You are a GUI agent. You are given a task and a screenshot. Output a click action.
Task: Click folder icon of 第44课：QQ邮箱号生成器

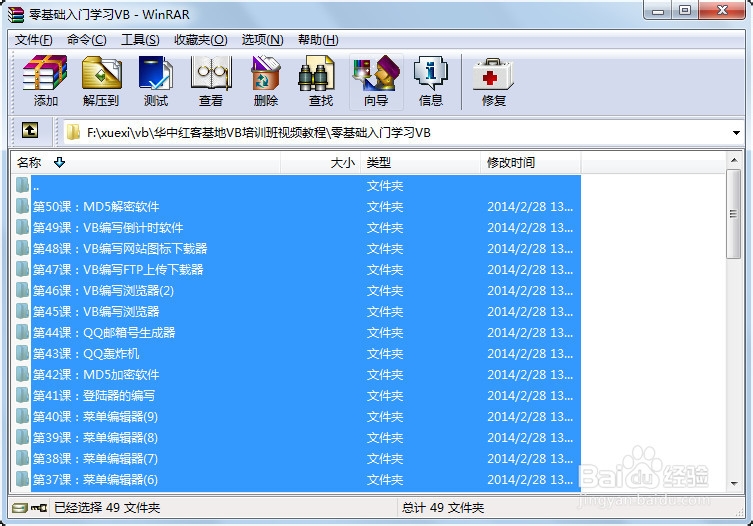[x=22, y=332]
